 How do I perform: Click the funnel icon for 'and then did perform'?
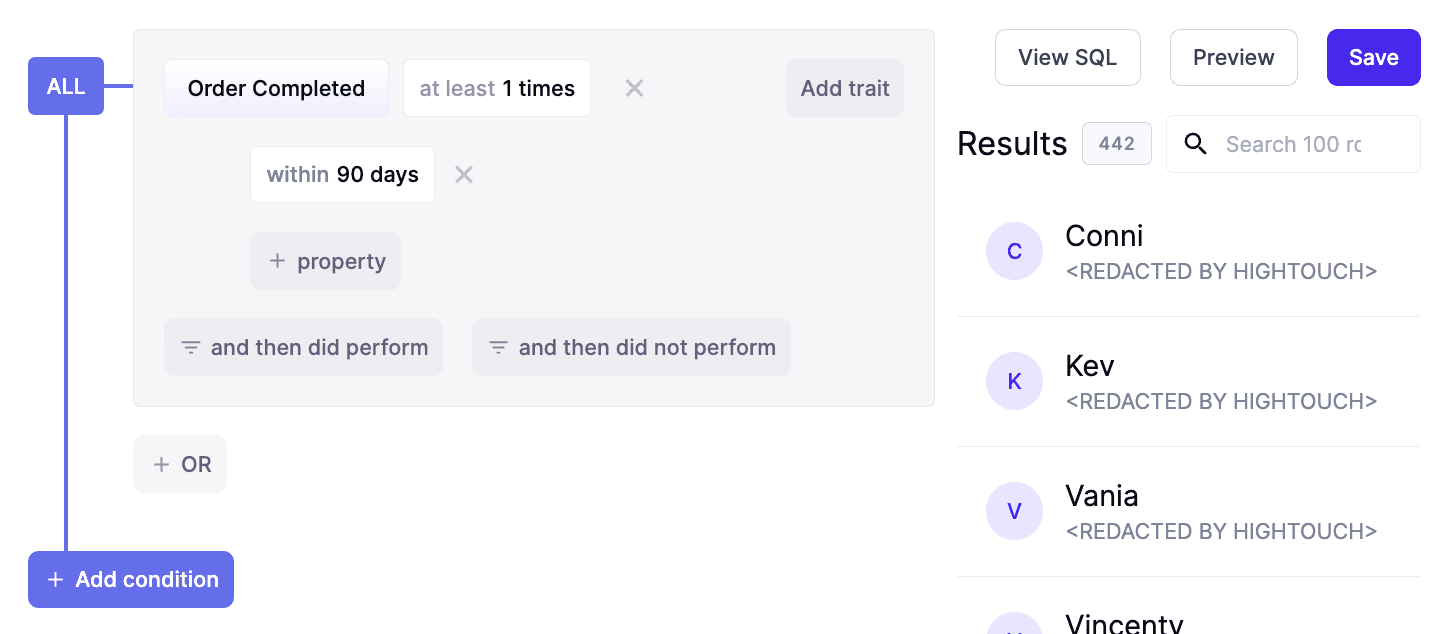[x=190, y=348]
